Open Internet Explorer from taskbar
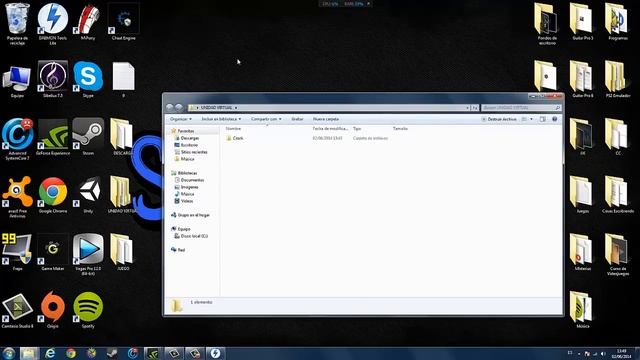 [50, 353]
